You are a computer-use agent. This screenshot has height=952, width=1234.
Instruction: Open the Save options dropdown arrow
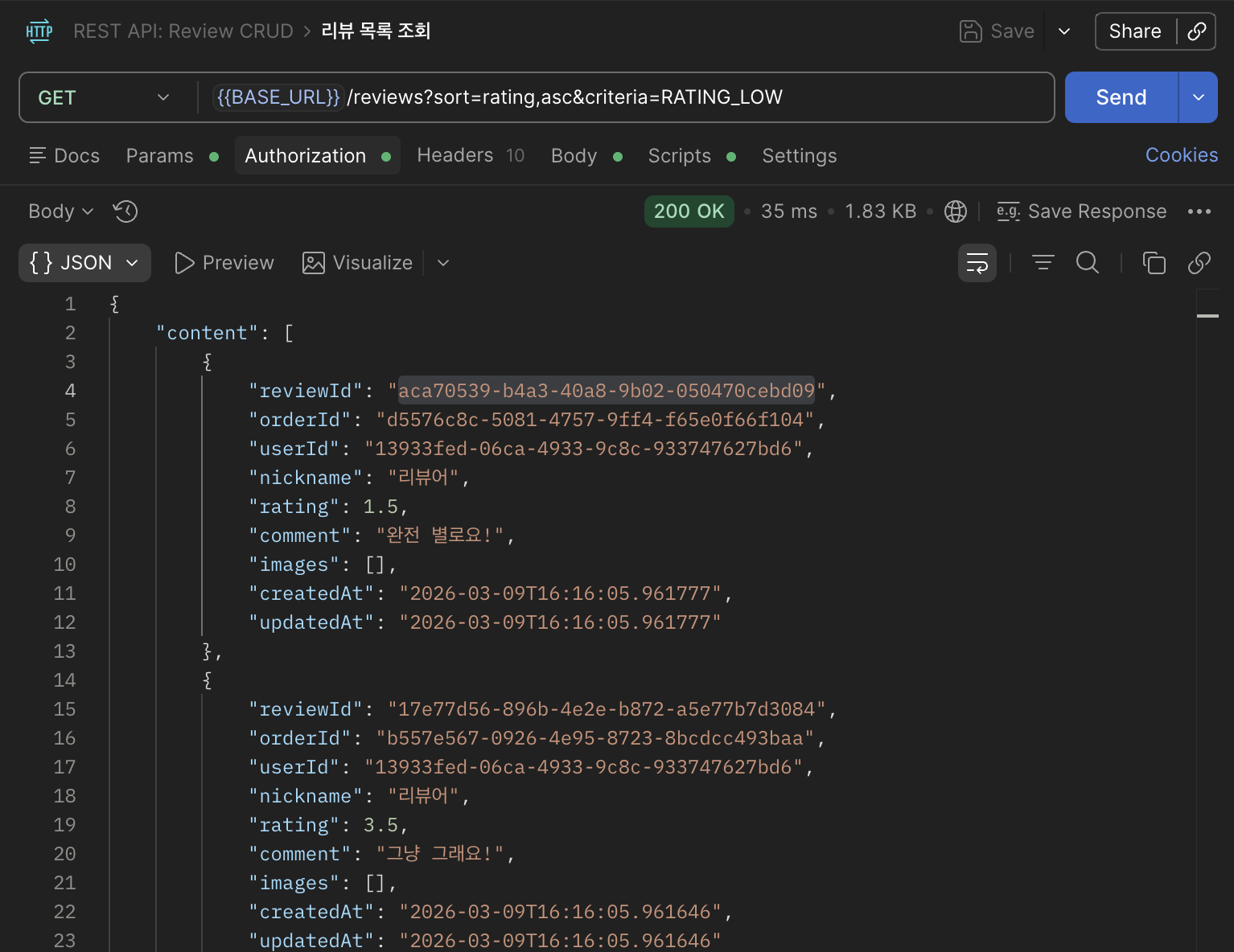click(1064, 31)
